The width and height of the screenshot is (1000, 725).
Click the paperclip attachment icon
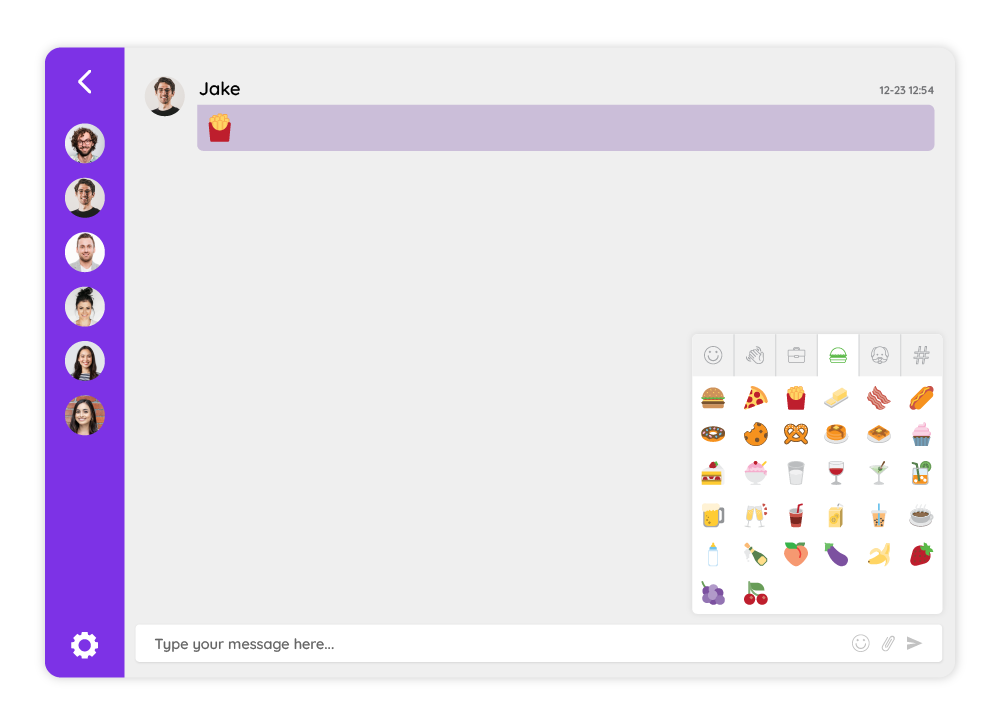click(x=888, y=643)
